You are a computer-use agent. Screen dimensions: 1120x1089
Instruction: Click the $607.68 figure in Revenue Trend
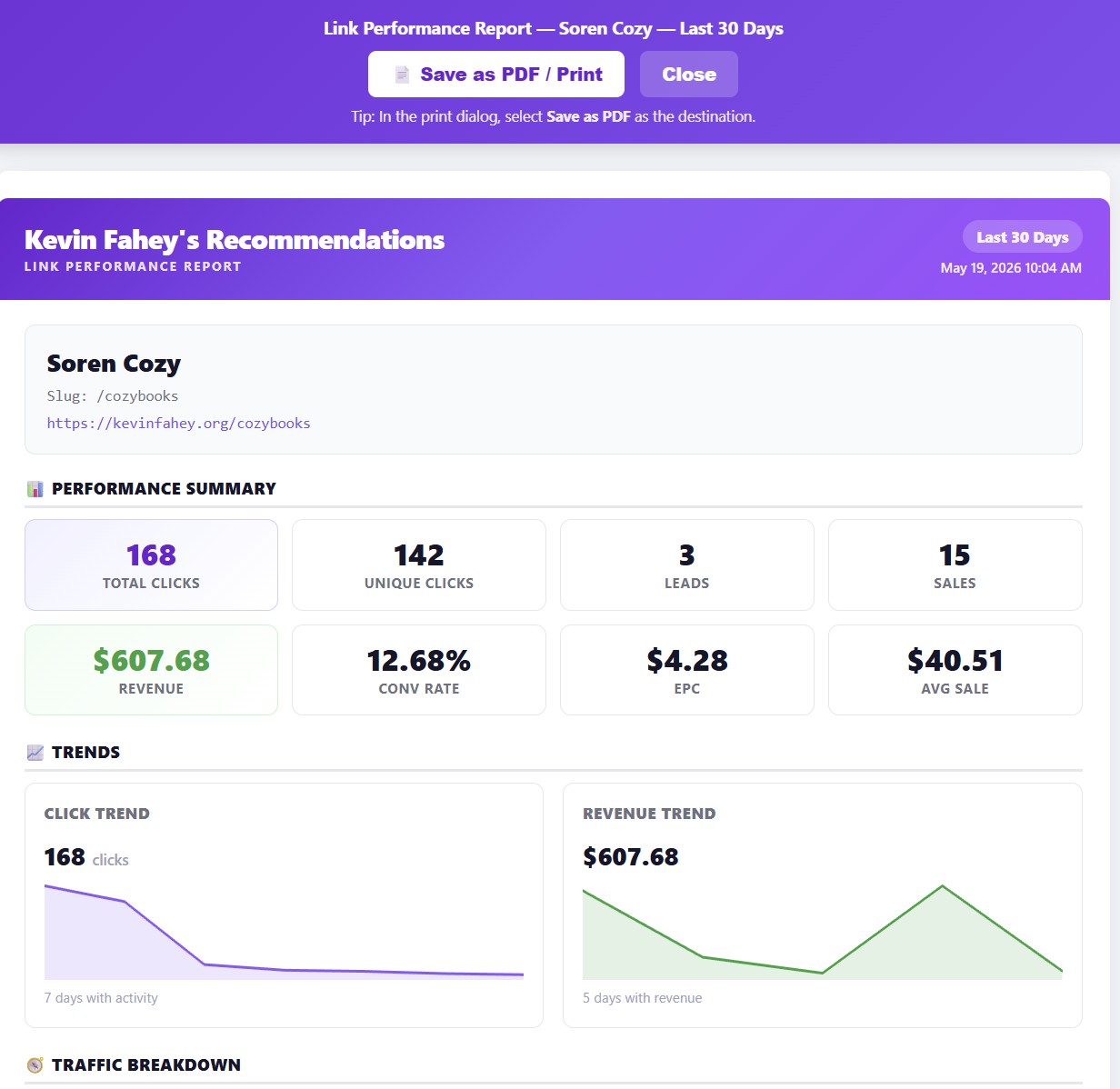tap(631, 857)
